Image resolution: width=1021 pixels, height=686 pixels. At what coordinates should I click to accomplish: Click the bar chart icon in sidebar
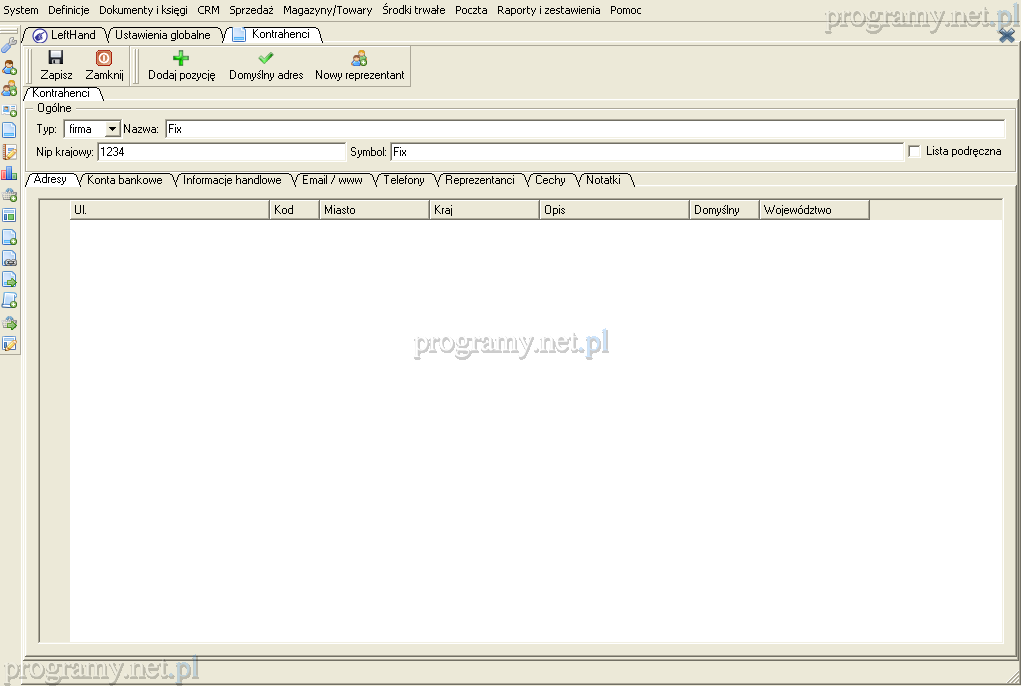point(9,173)
